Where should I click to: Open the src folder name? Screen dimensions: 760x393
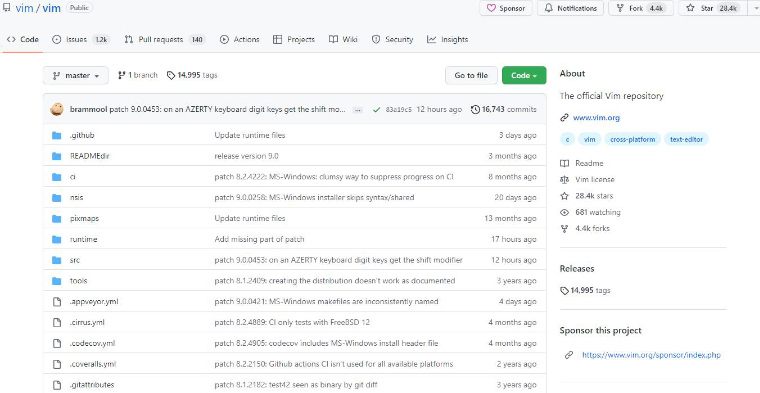point(75,260)
